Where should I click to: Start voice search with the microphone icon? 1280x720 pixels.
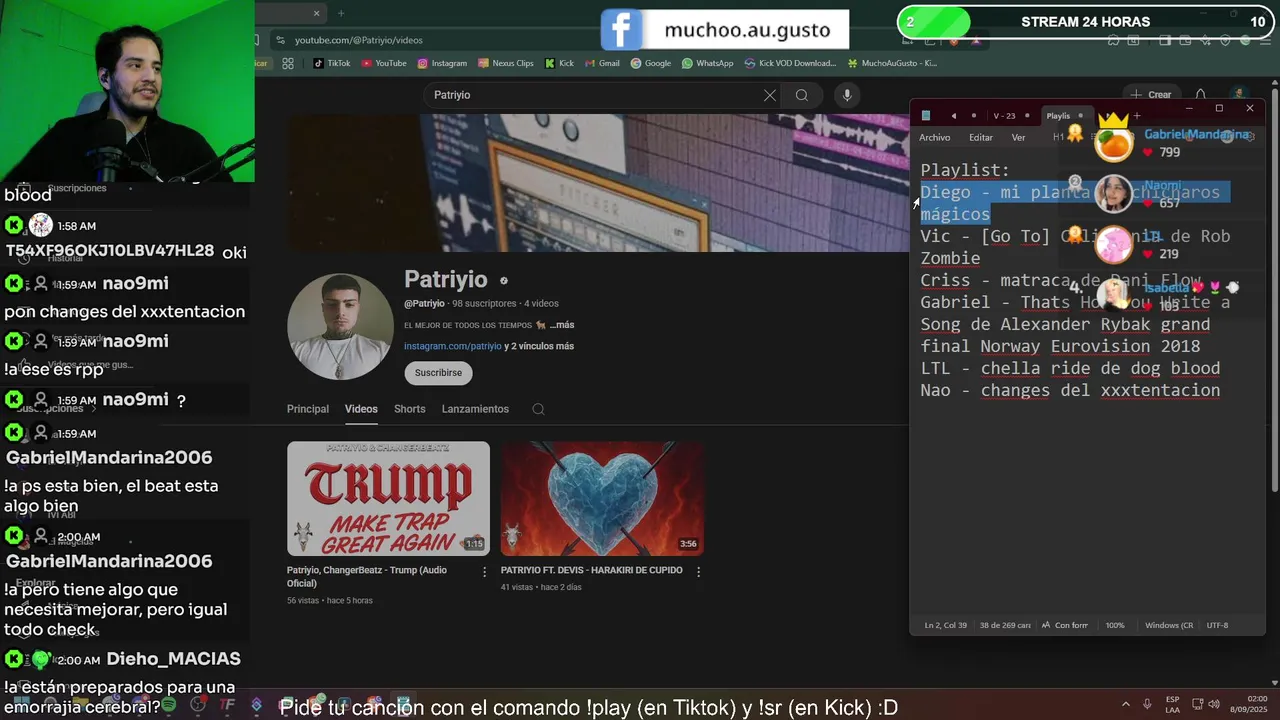[x=847, y=95]
